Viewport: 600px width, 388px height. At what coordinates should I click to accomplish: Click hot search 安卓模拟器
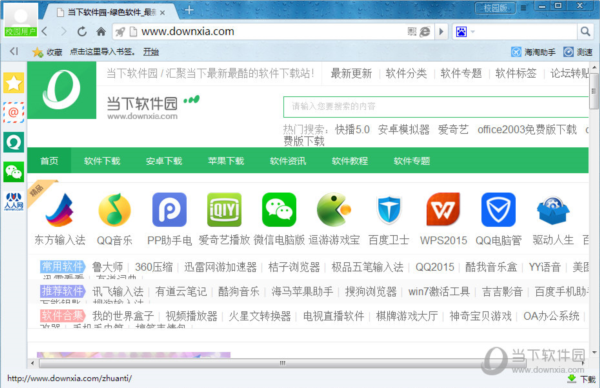(404, 130)
